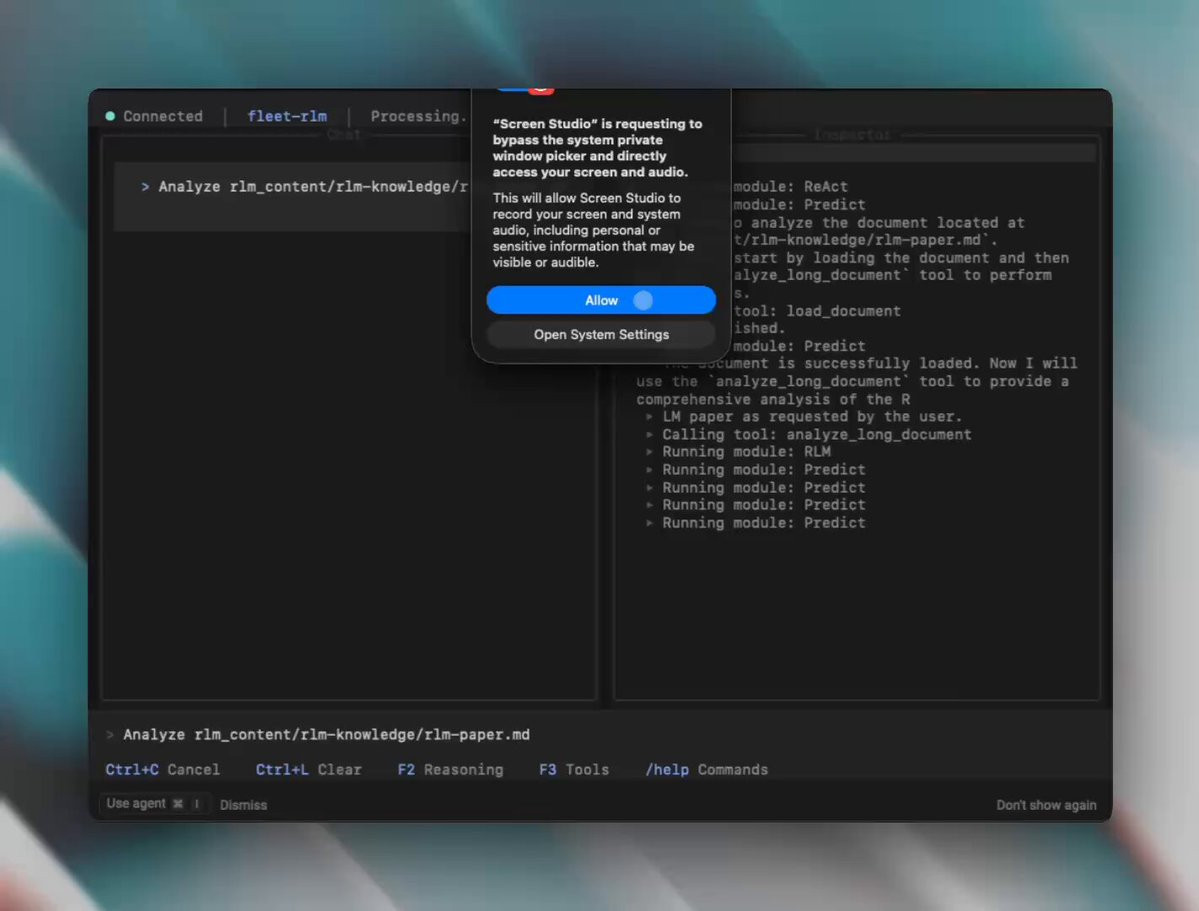The image size is (1199, 911).
Task: Toggle F3 Tools panel
Action: [x=574, y=769]
